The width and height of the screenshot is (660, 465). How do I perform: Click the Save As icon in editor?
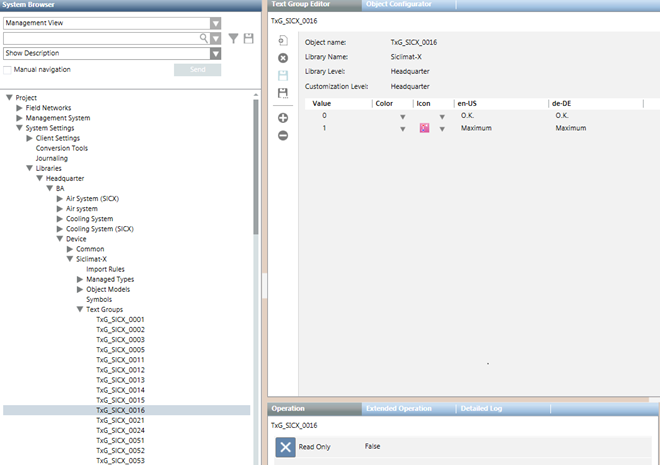pos(283,93)
